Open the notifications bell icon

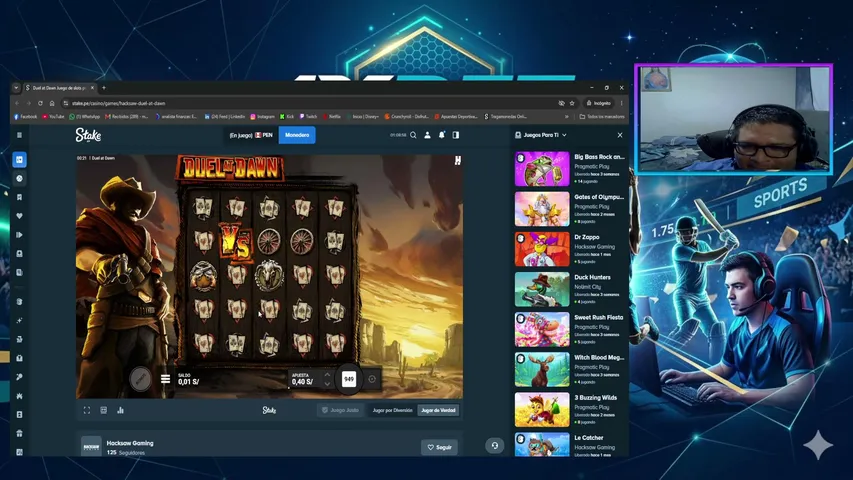(442, 135)
